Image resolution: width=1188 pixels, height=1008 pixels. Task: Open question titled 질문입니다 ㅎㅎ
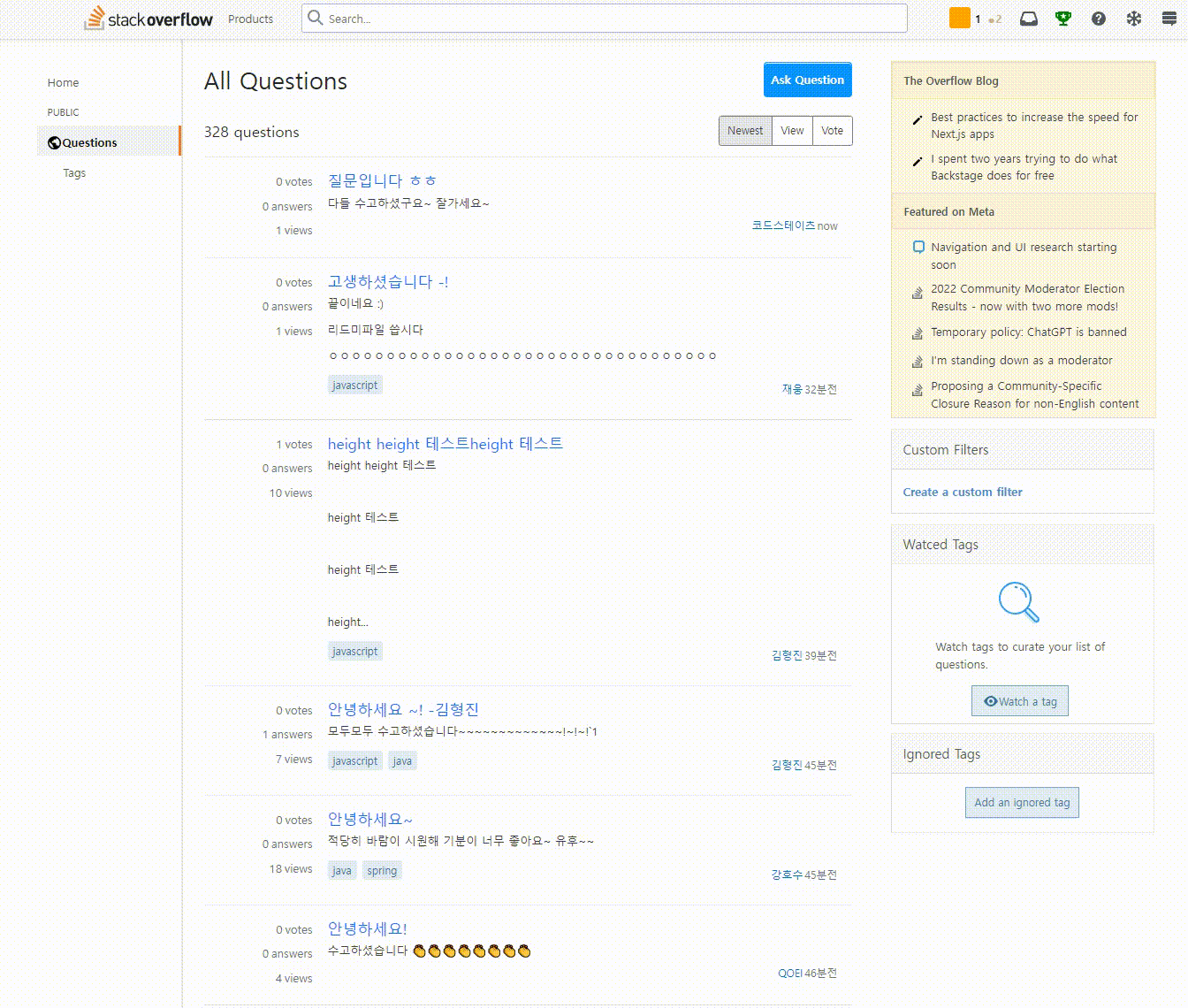[x=382, y=180]
